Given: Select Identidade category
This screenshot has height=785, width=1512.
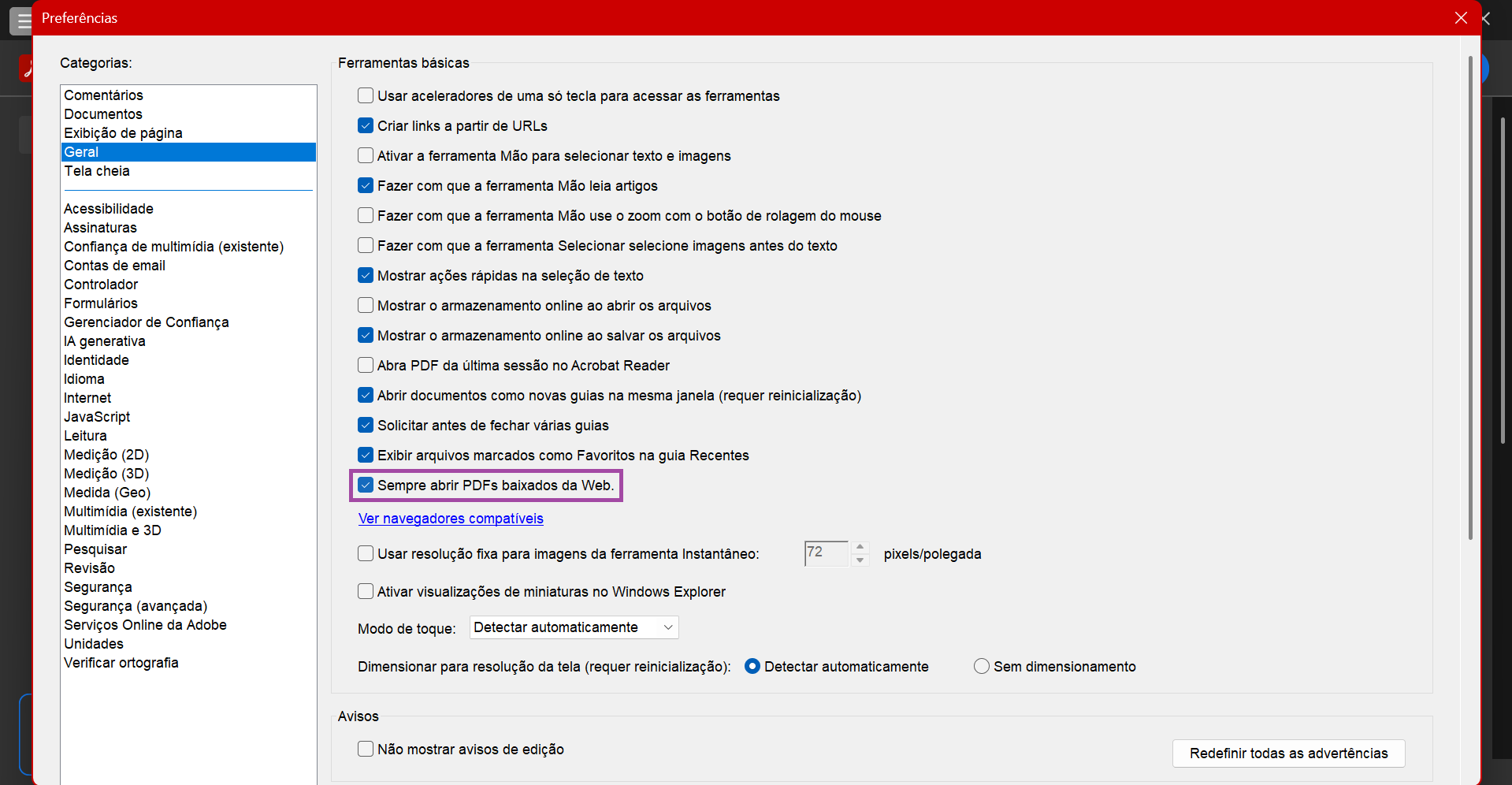Looking at the screenshot, I should pos(188,360).
